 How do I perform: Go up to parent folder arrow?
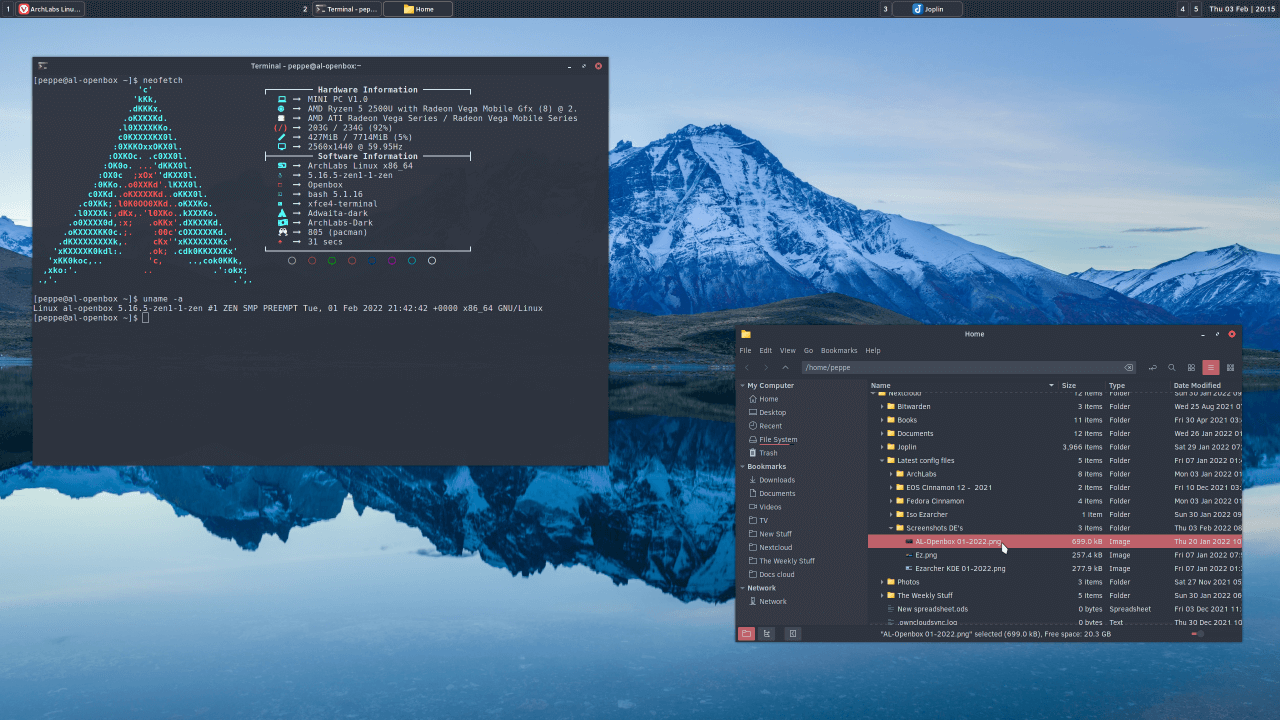785,368
